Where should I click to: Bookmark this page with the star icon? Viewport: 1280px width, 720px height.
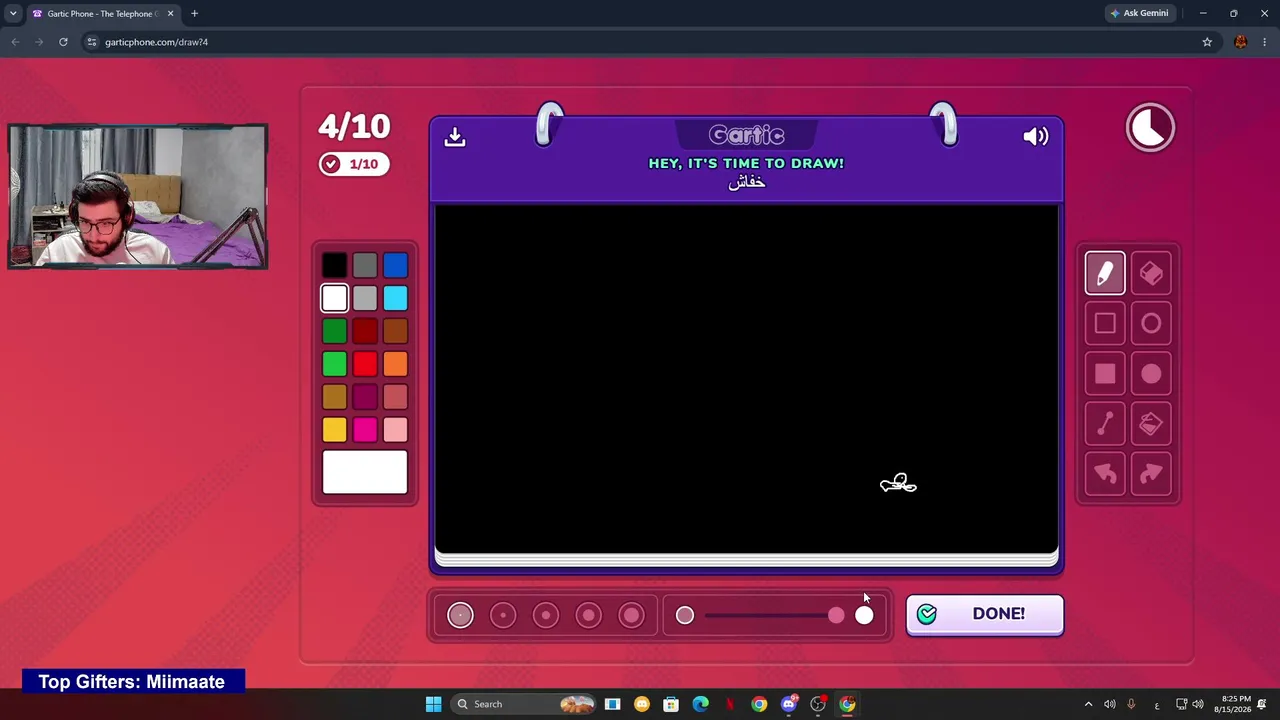tap(1207, 42)
